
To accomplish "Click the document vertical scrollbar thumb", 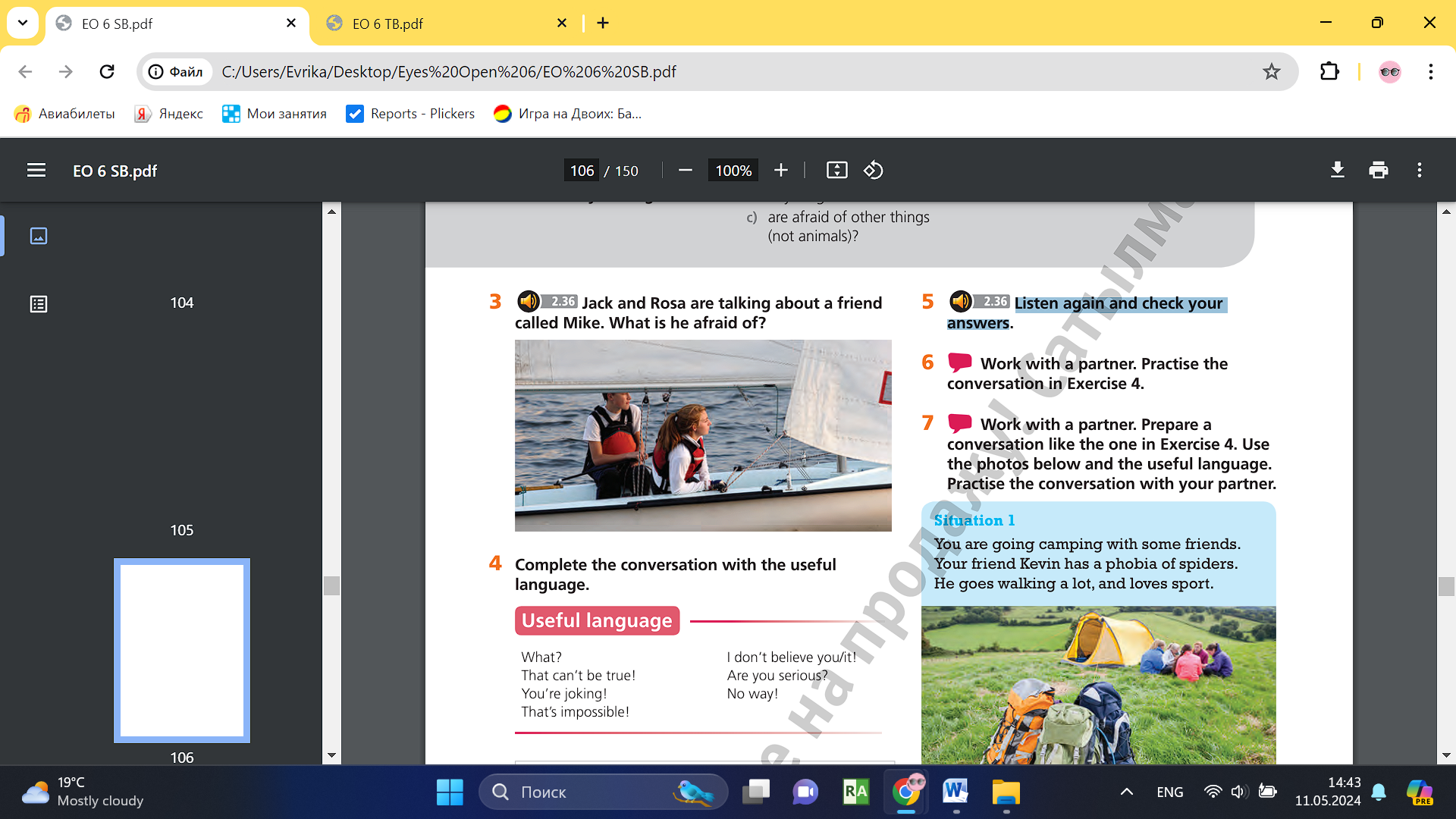I will 1445,586.
